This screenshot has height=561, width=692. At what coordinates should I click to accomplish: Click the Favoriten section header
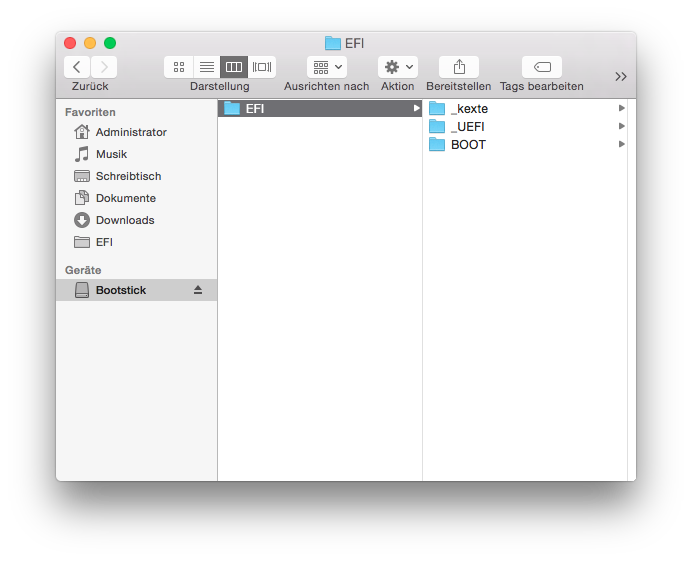pos(90,112)
